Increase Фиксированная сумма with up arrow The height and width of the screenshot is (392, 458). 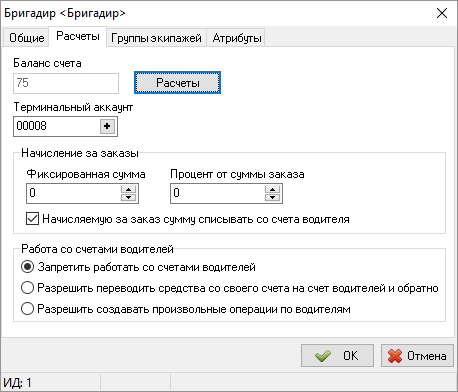point(128,189)
